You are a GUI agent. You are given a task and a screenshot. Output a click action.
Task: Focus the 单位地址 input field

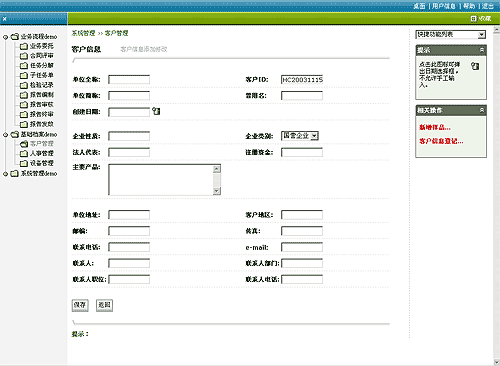[129, 215]
